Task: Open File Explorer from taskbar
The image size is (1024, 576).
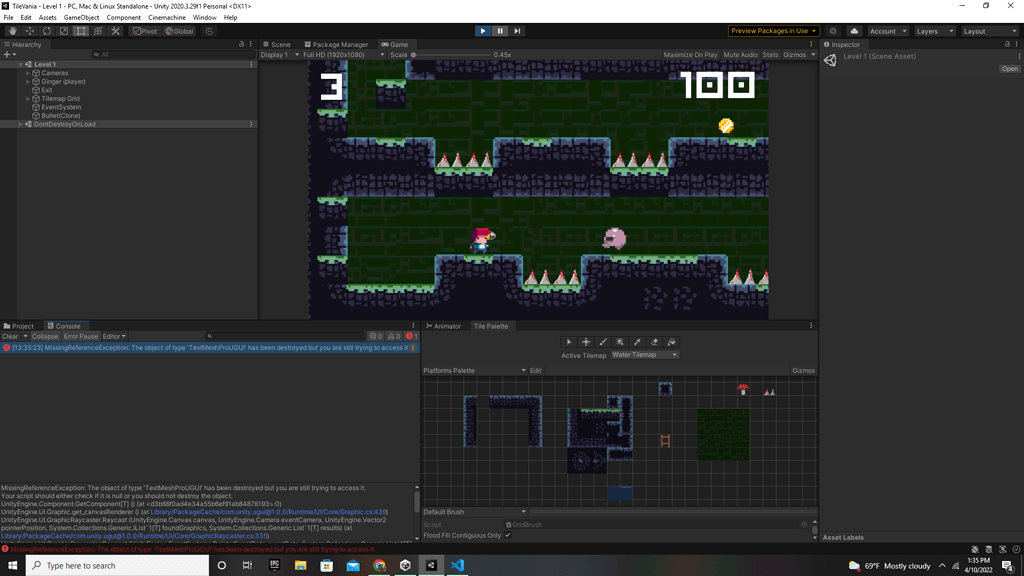Action: [x=300, y=566]
